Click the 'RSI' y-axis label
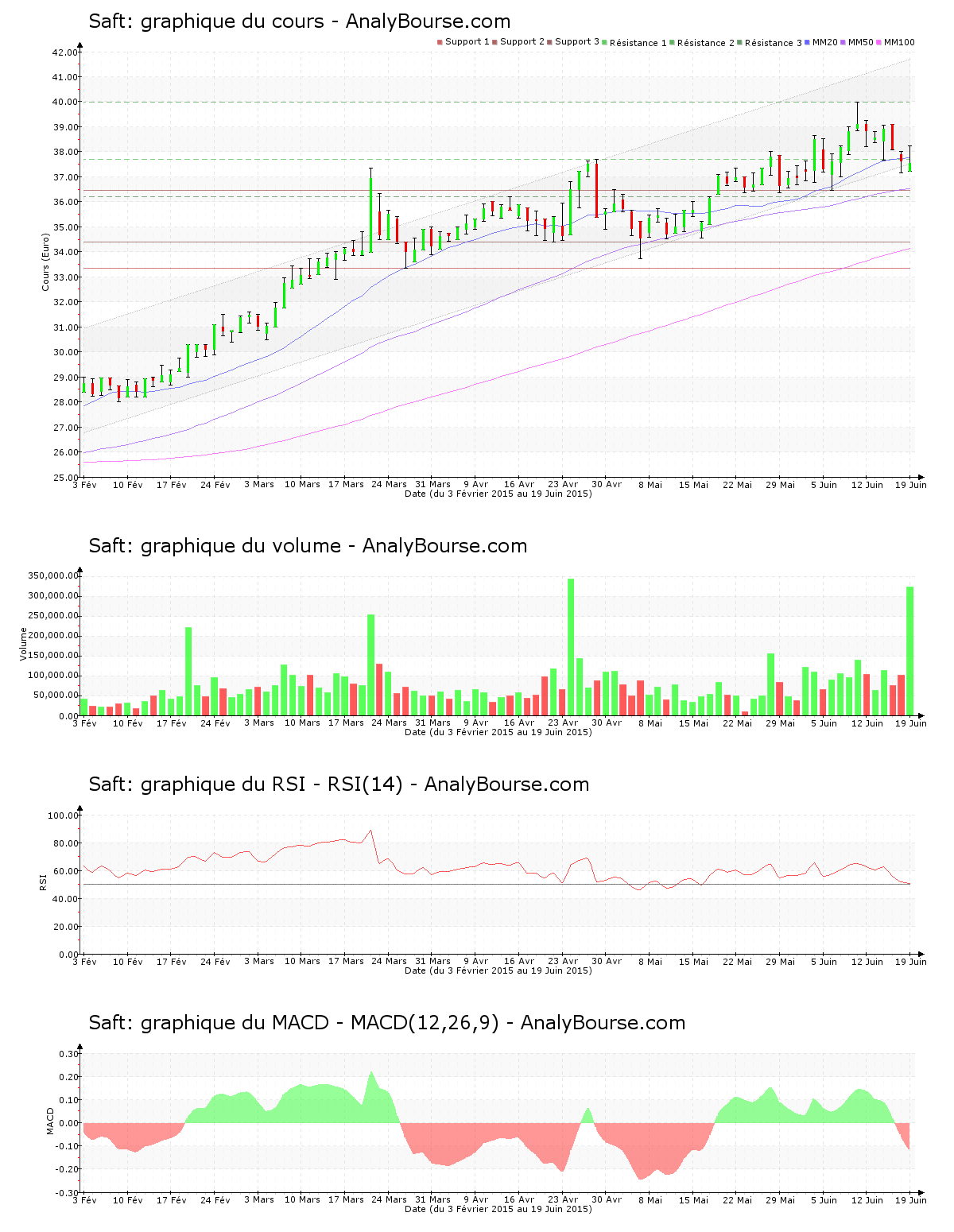Screen dimensions: 954x1232 click(43, 881)
